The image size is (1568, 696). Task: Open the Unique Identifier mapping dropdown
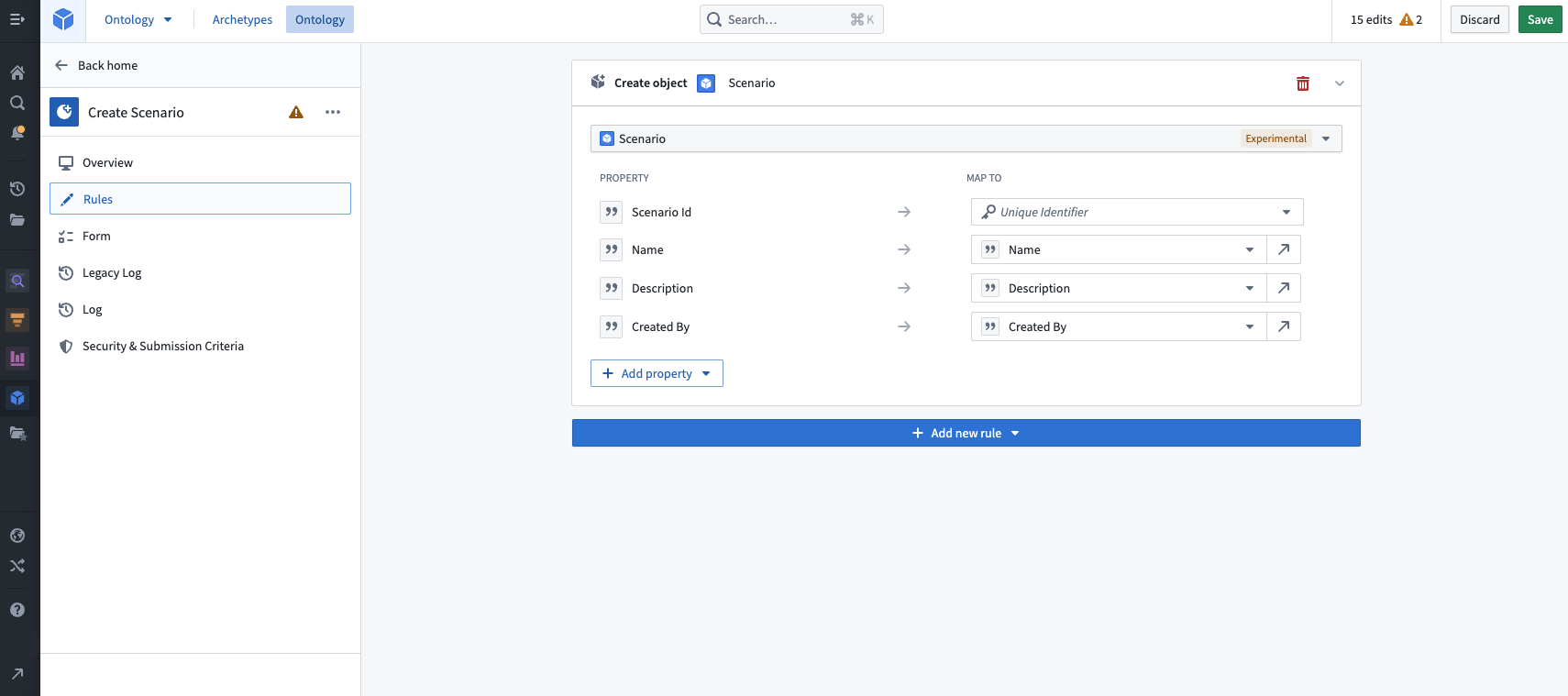[x=1137, y=212]
